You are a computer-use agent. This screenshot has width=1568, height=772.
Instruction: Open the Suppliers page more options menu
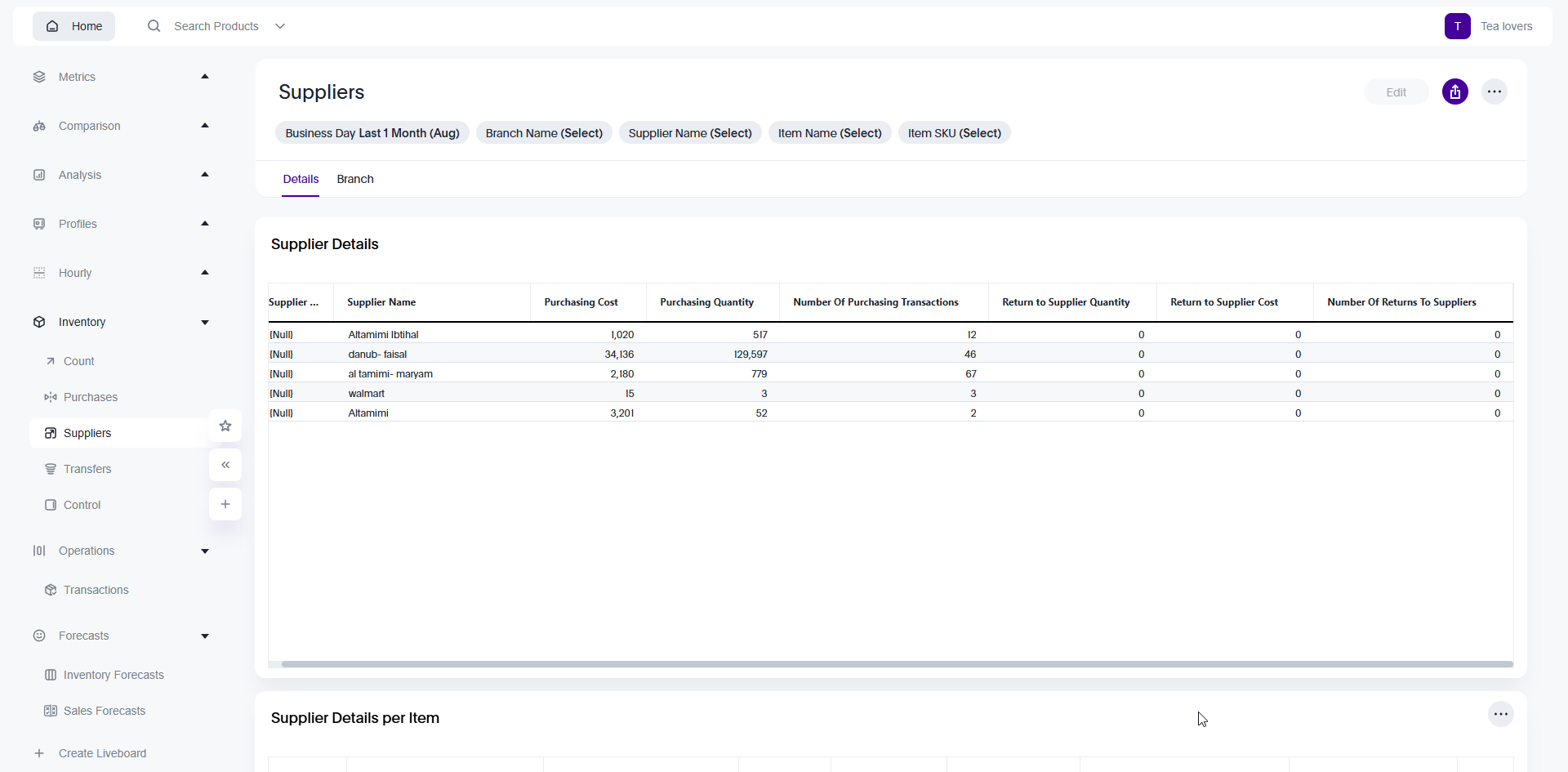(x=1494, y=92)
